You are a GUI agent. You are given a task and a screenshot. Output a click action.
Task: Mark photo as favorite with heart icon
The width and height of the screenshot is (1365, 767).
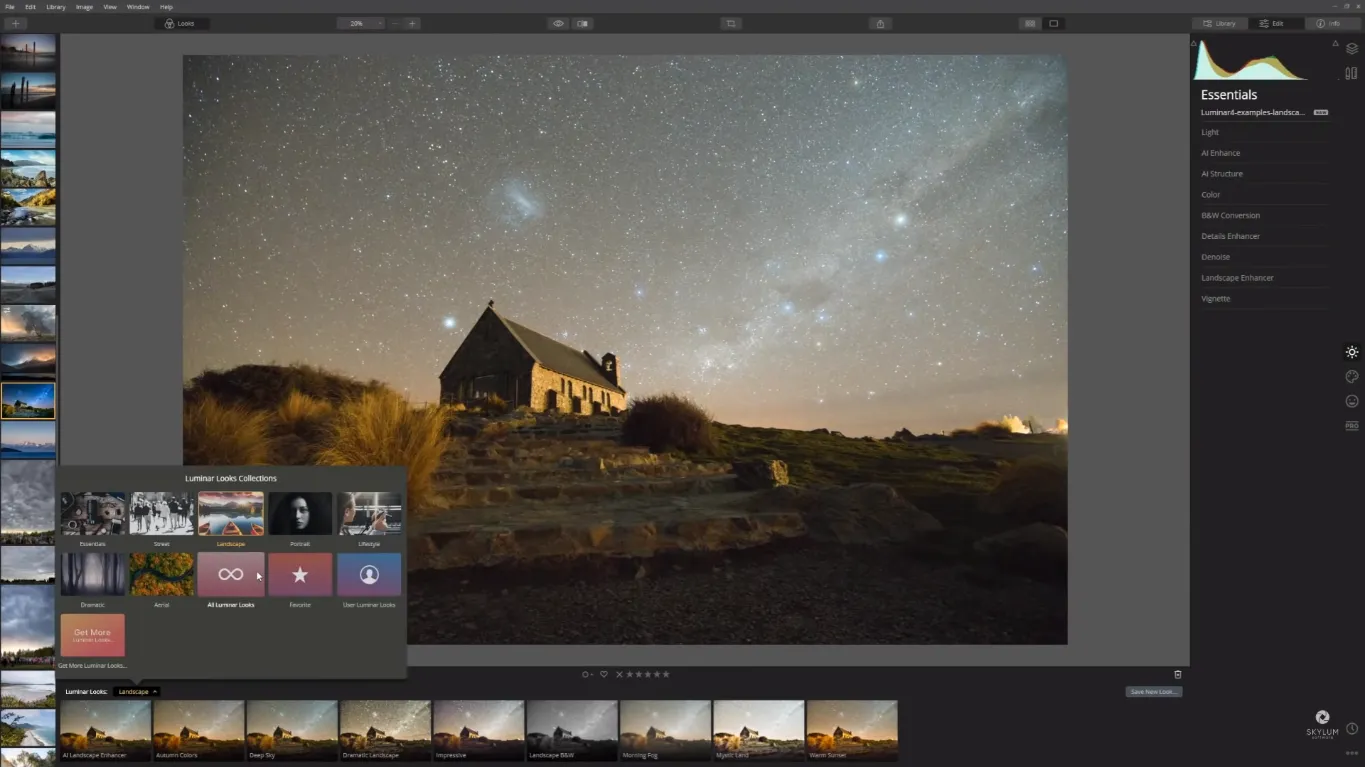[603, 674]
